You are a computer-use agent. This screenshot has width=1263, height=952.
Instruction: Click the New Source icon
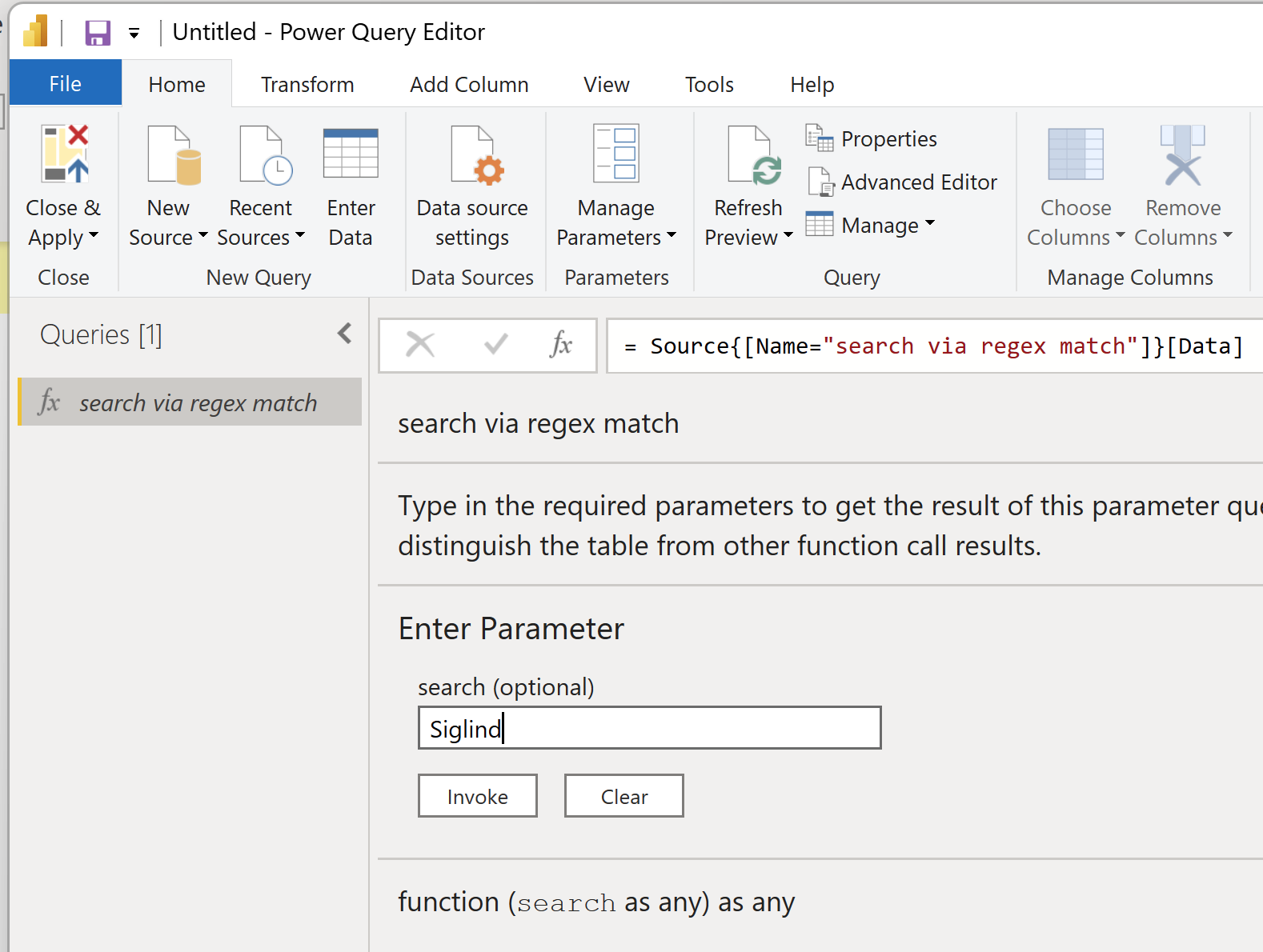point(173,155)
